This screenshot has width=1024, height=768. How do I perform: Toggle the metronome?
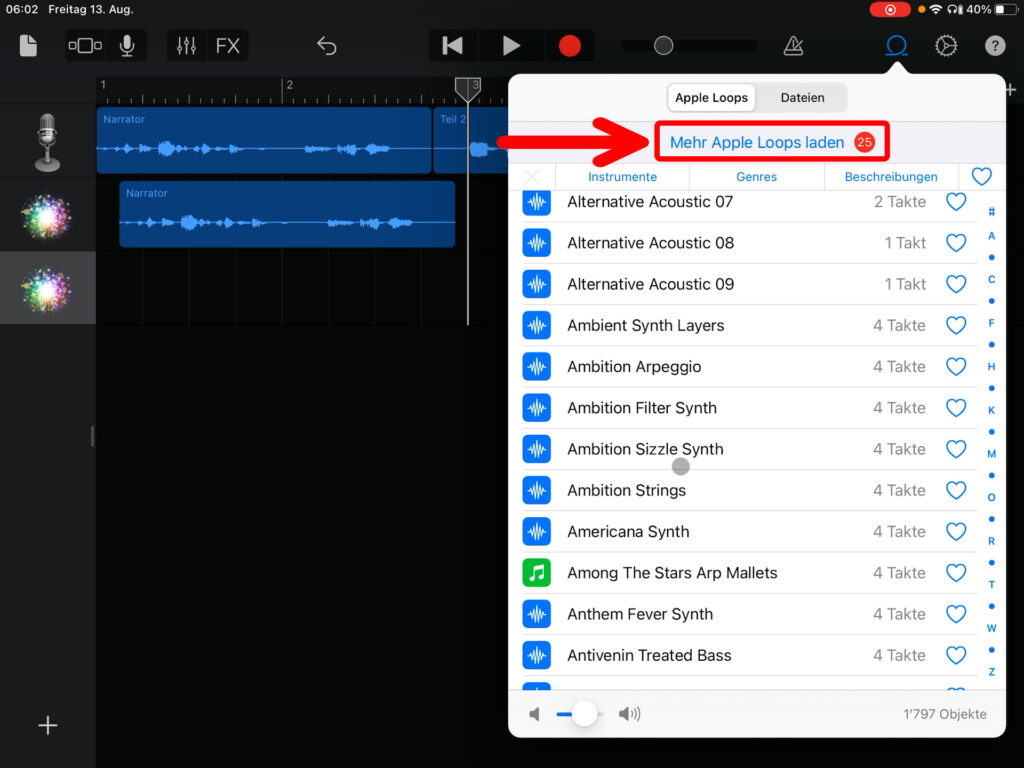point(793,46)
